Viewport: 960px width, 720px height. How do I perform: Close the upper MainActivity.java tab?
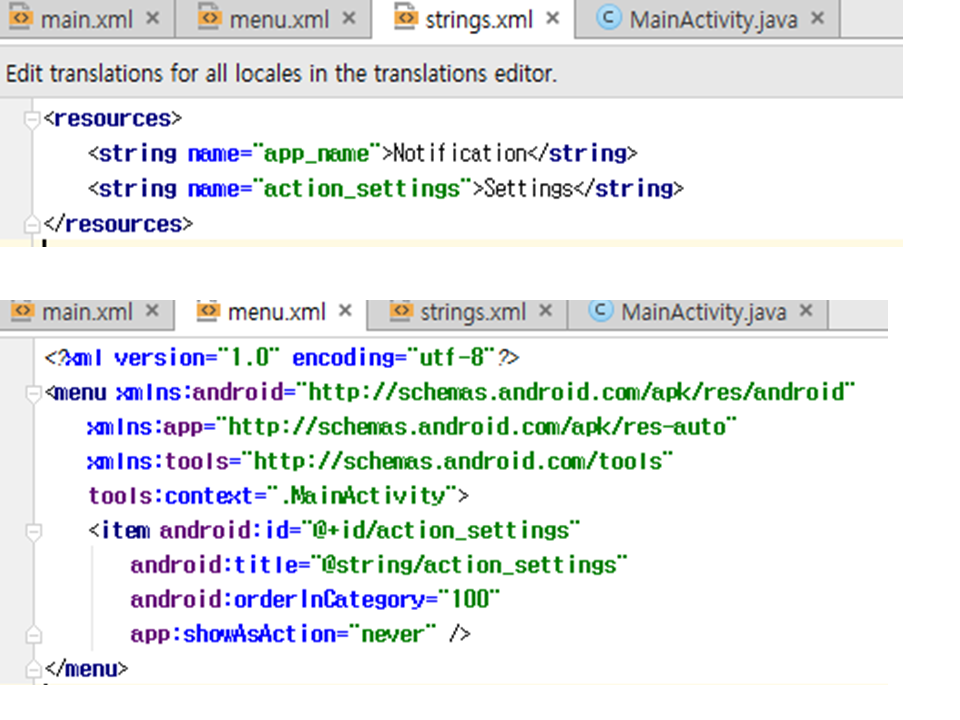point(817,18)
